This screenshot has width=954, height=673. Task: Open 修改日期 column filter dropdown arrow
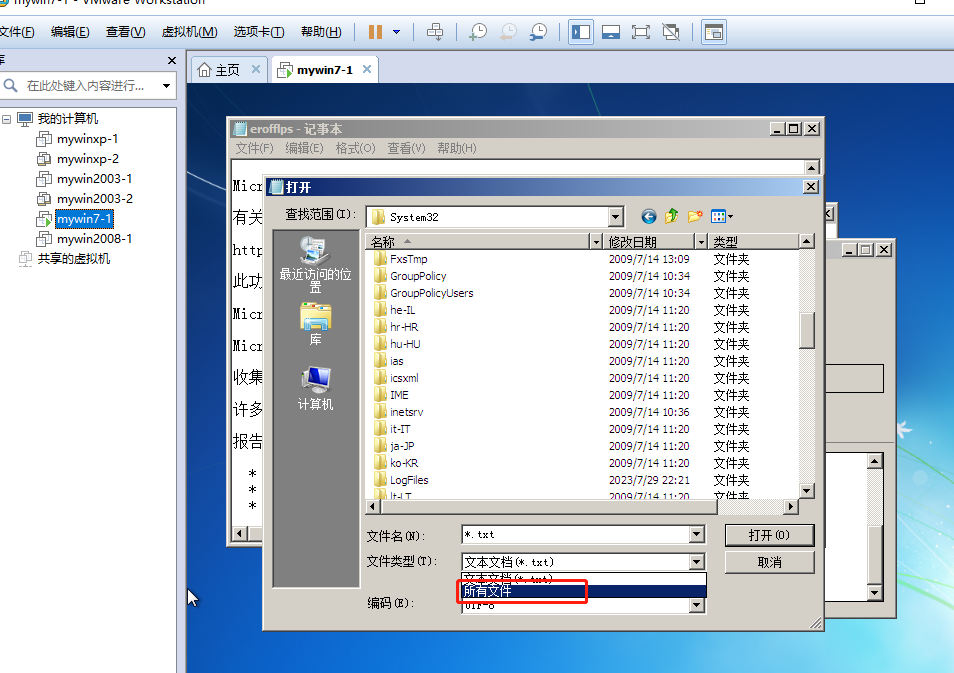pos(701,242)
